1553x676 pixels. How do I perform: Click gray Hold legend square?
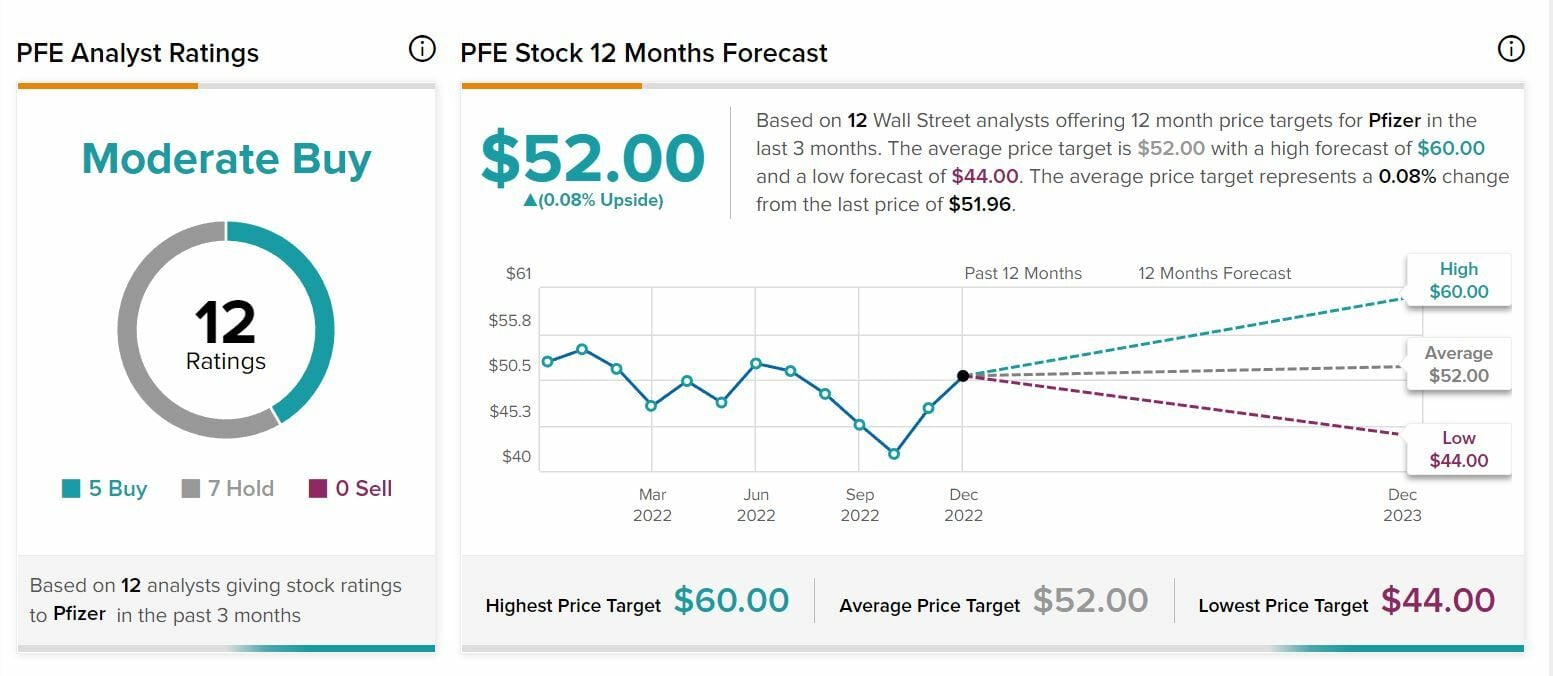click(x=191, y=489)
